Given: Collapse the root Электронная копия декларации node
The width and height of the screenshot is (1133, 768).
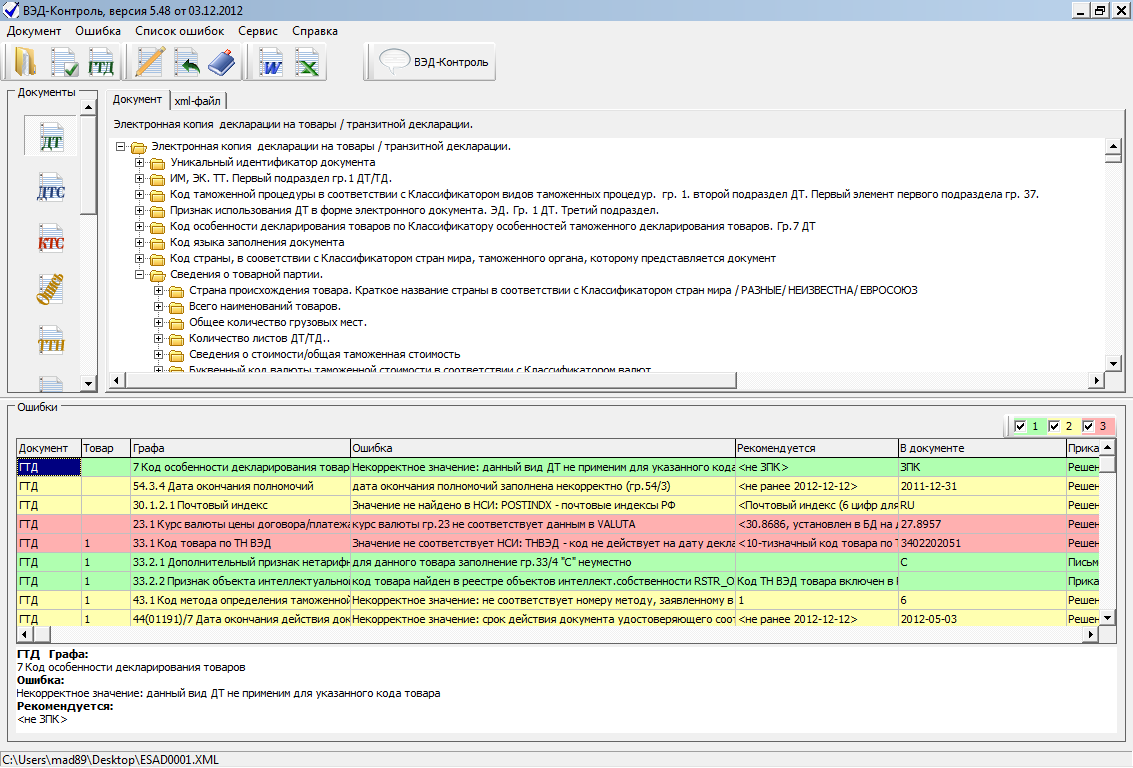Looking at the screenshot, I should click(121, 147).
